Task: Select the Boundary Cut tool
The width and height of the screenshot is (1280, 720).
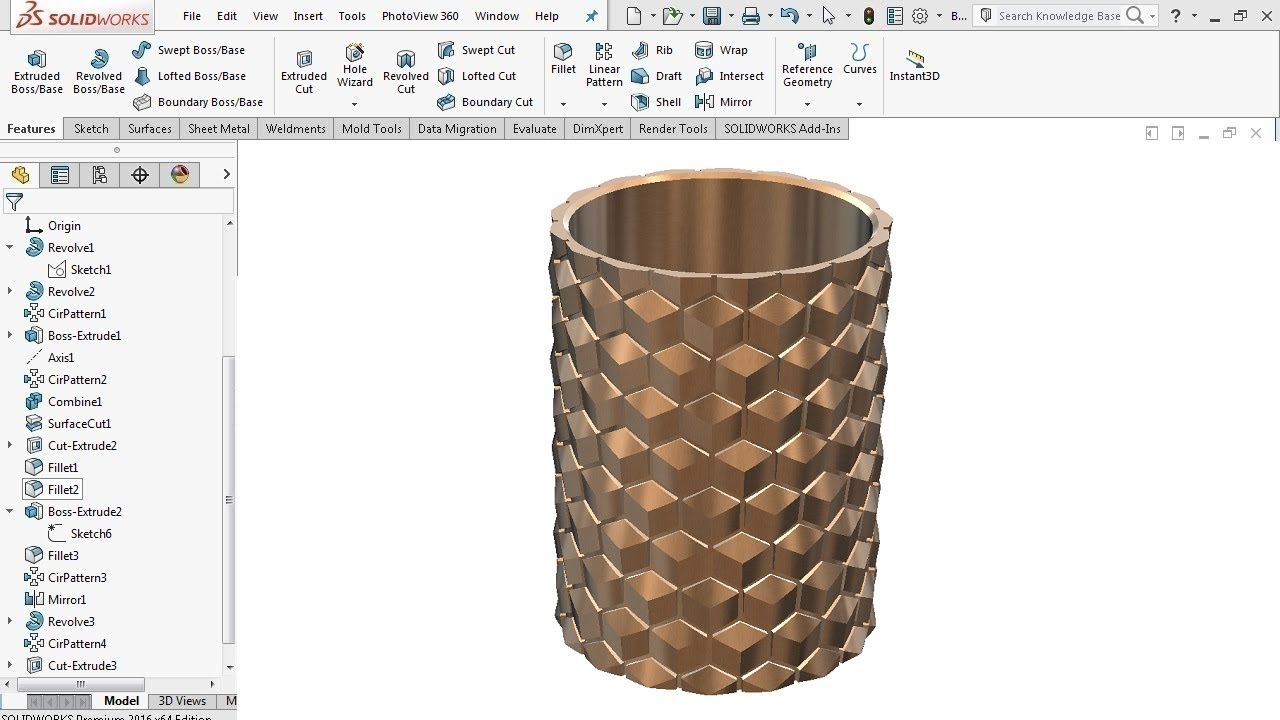Action: point(486,102)
